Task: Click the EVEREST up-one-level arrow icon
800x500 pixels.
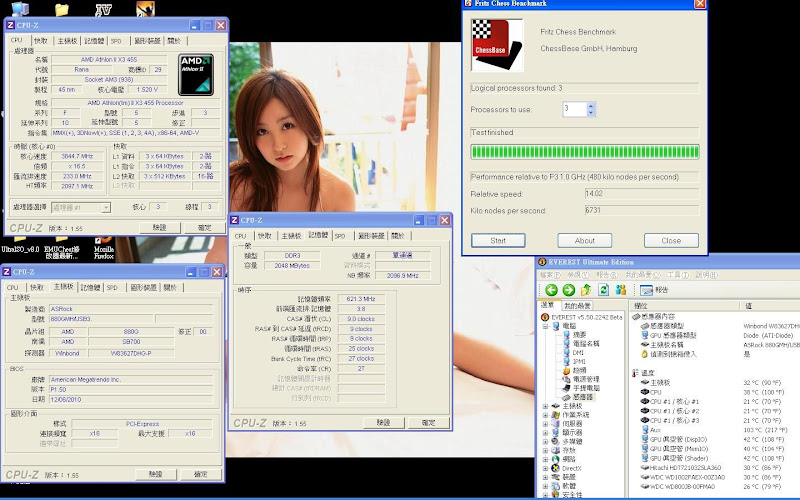Action: [x=586, y=290]
